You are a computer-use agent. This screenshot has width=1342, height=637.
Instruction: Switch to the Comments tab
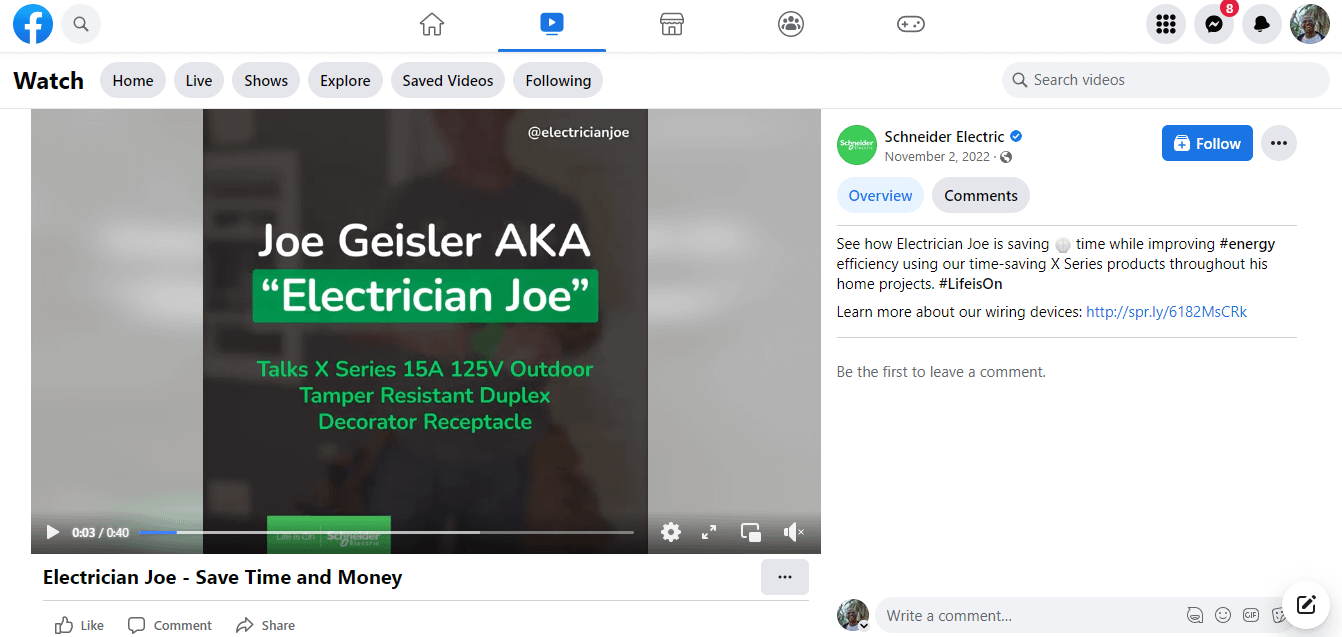click(980, 196)
